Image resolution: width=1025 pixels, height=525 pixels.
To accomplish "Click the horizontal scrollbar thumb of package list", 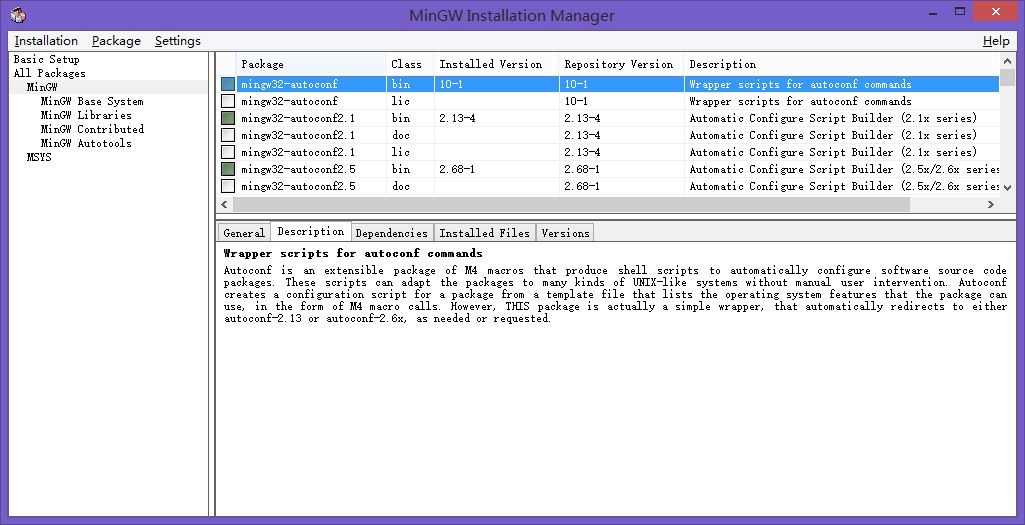I will coord(571,204).
